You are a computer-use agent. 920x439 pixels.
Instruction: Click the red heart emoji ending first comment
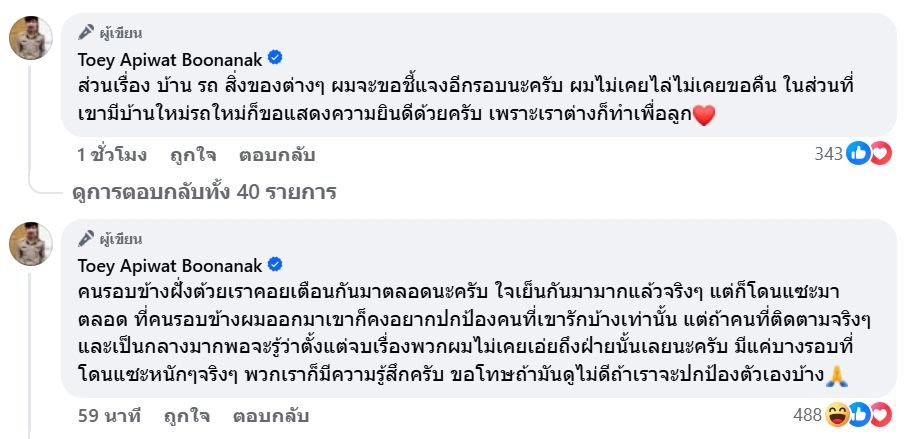[x=705, y=117]
